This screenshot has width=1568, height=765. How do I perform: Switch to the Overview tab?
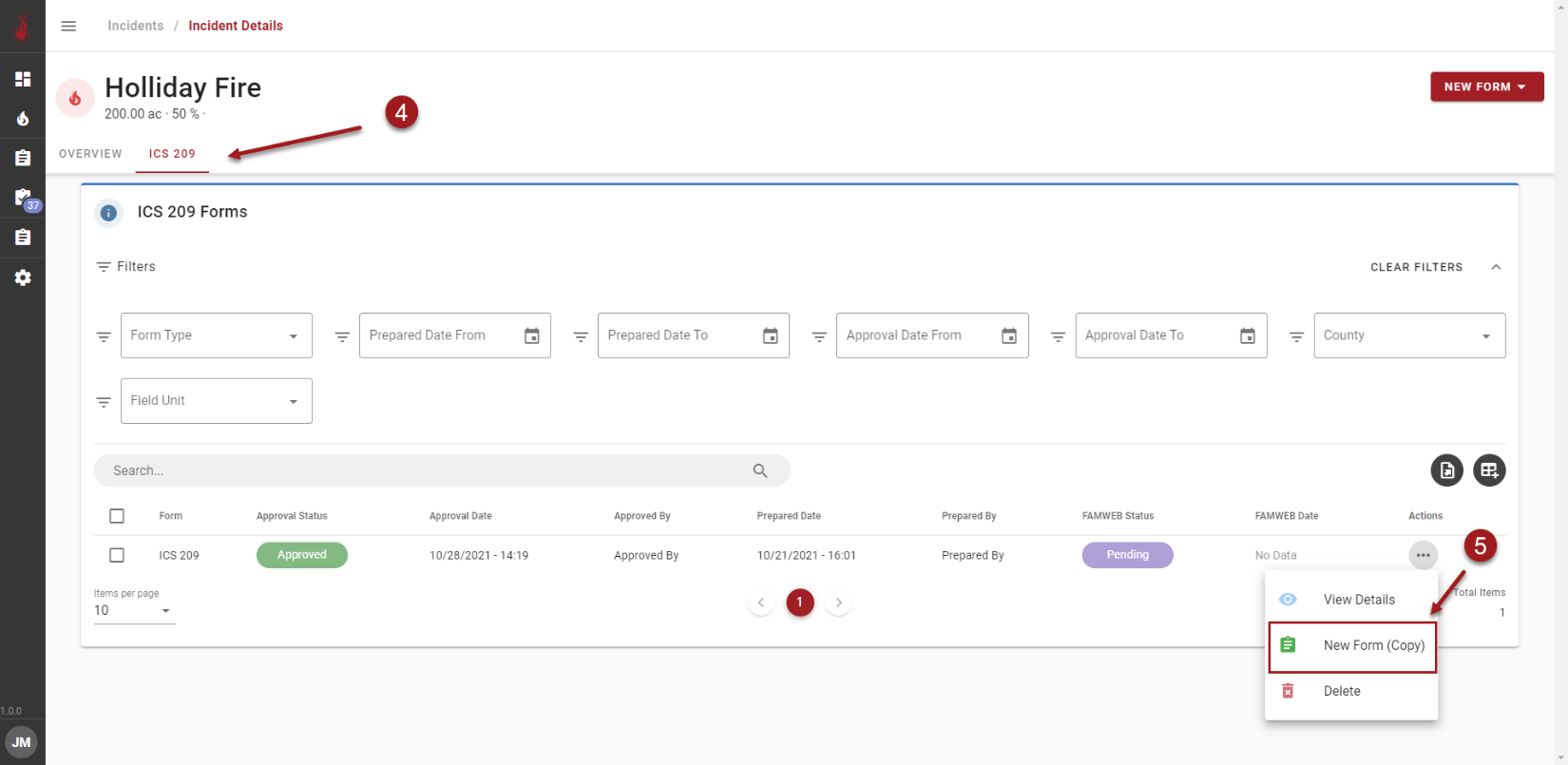coord(90,154)
